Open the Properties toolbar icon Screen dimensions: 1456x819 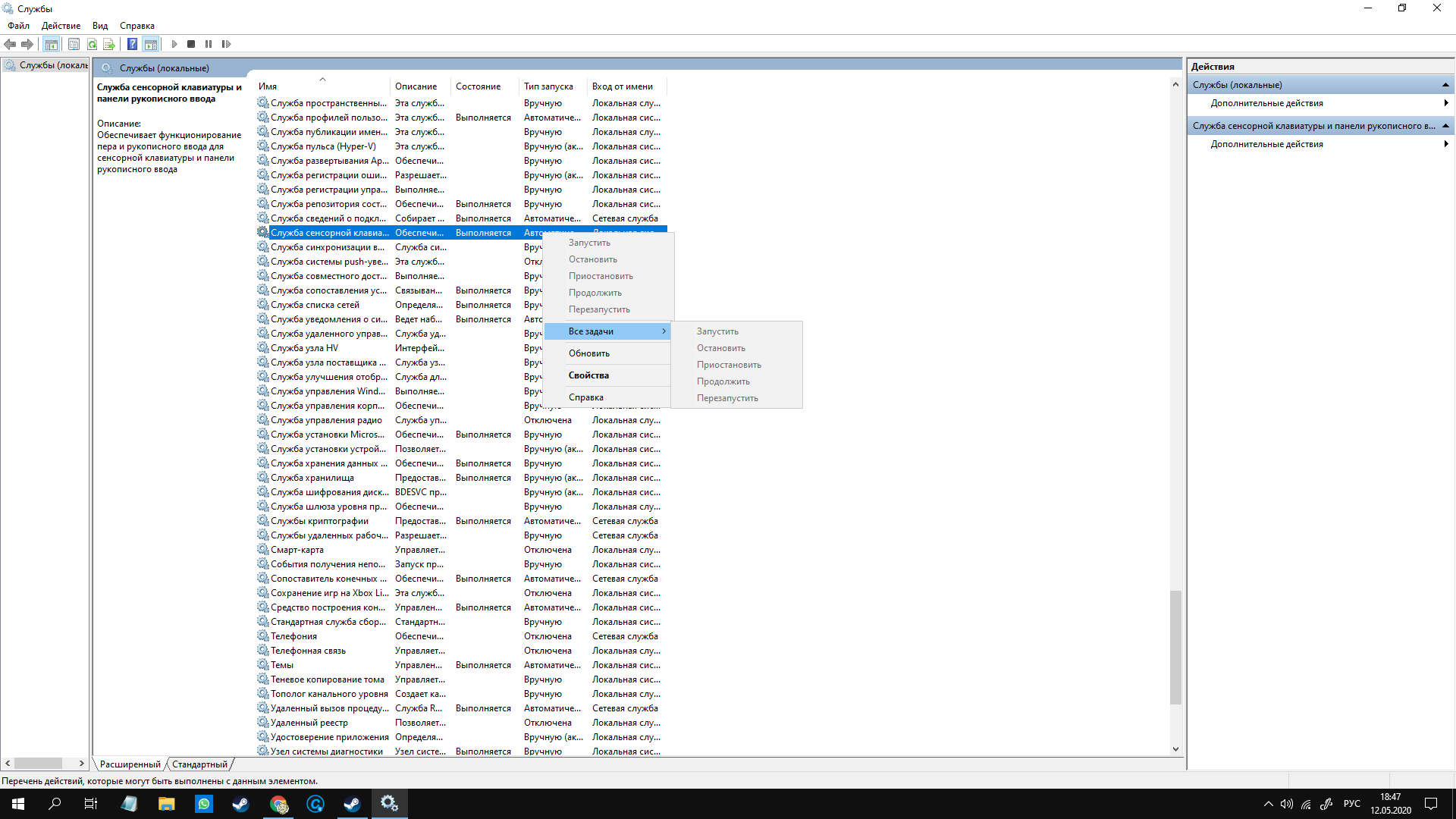click(74, 44)
